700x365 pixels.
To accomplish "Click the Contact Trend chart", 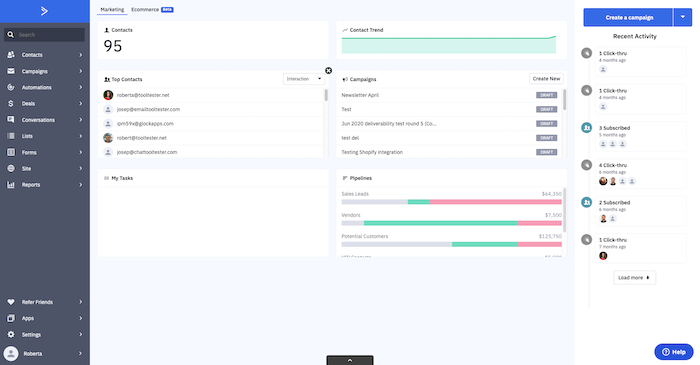I will click(449, 45).
